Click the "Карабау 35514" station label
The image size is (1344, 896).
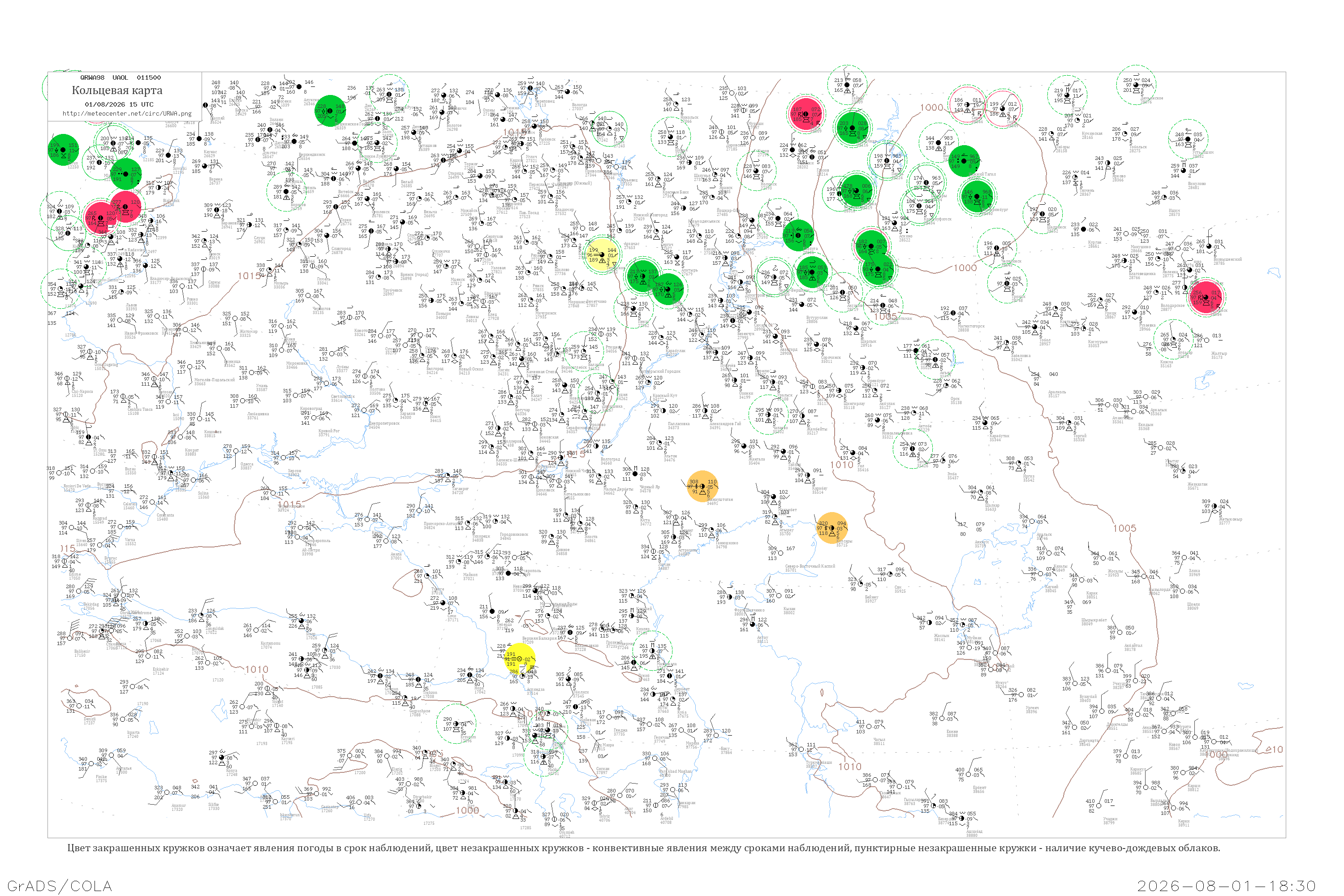[819, 490]
